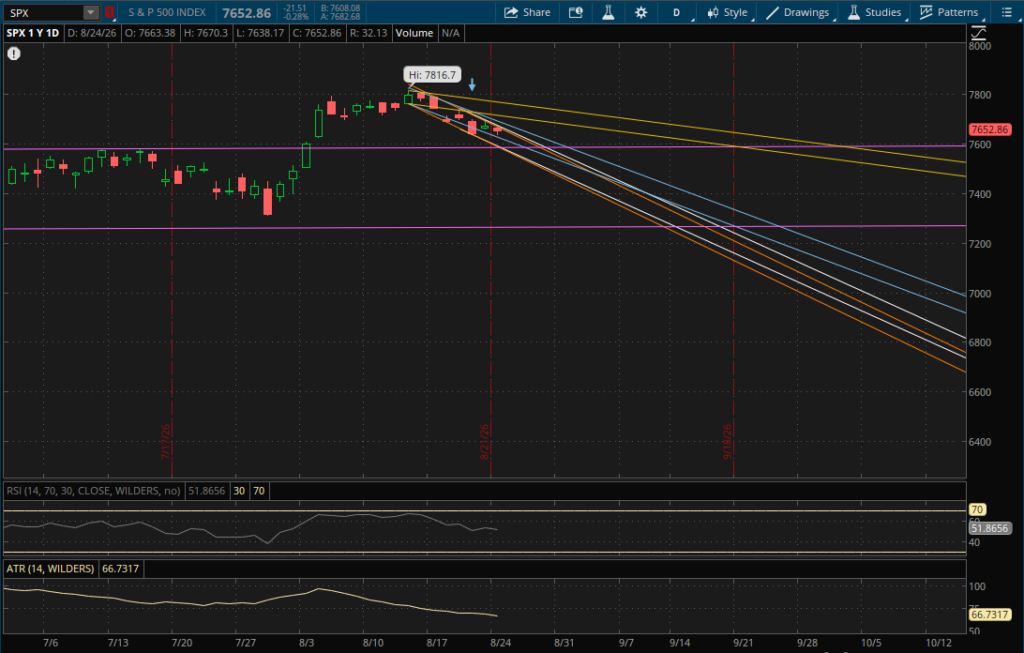Toggle the RSI 70 overbought level box

point(259,491)
